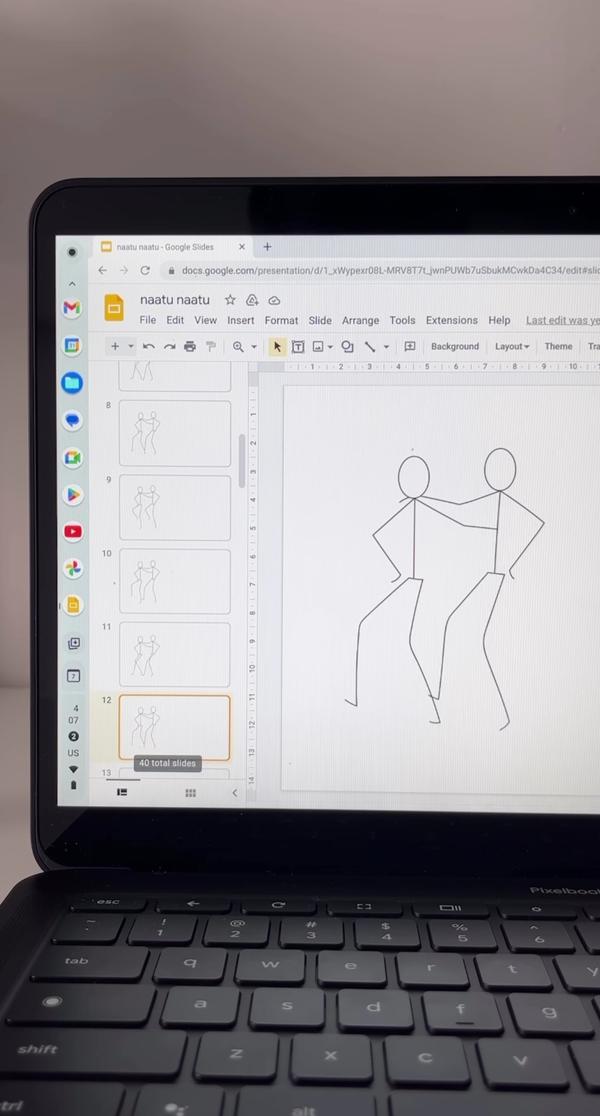Click the Theme button
Viewport: 600px width, 1116px height.
point(558,346)
